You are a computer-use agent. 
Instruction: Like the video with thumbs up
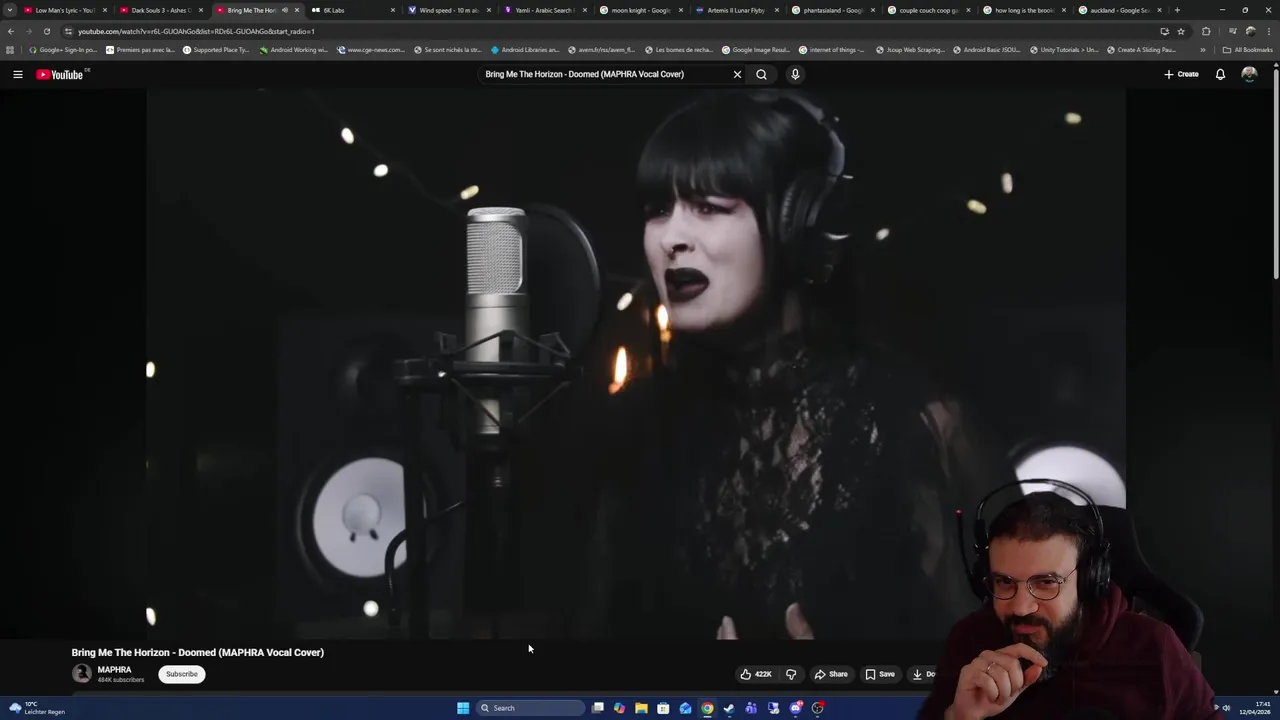click(x=756, y=674)
